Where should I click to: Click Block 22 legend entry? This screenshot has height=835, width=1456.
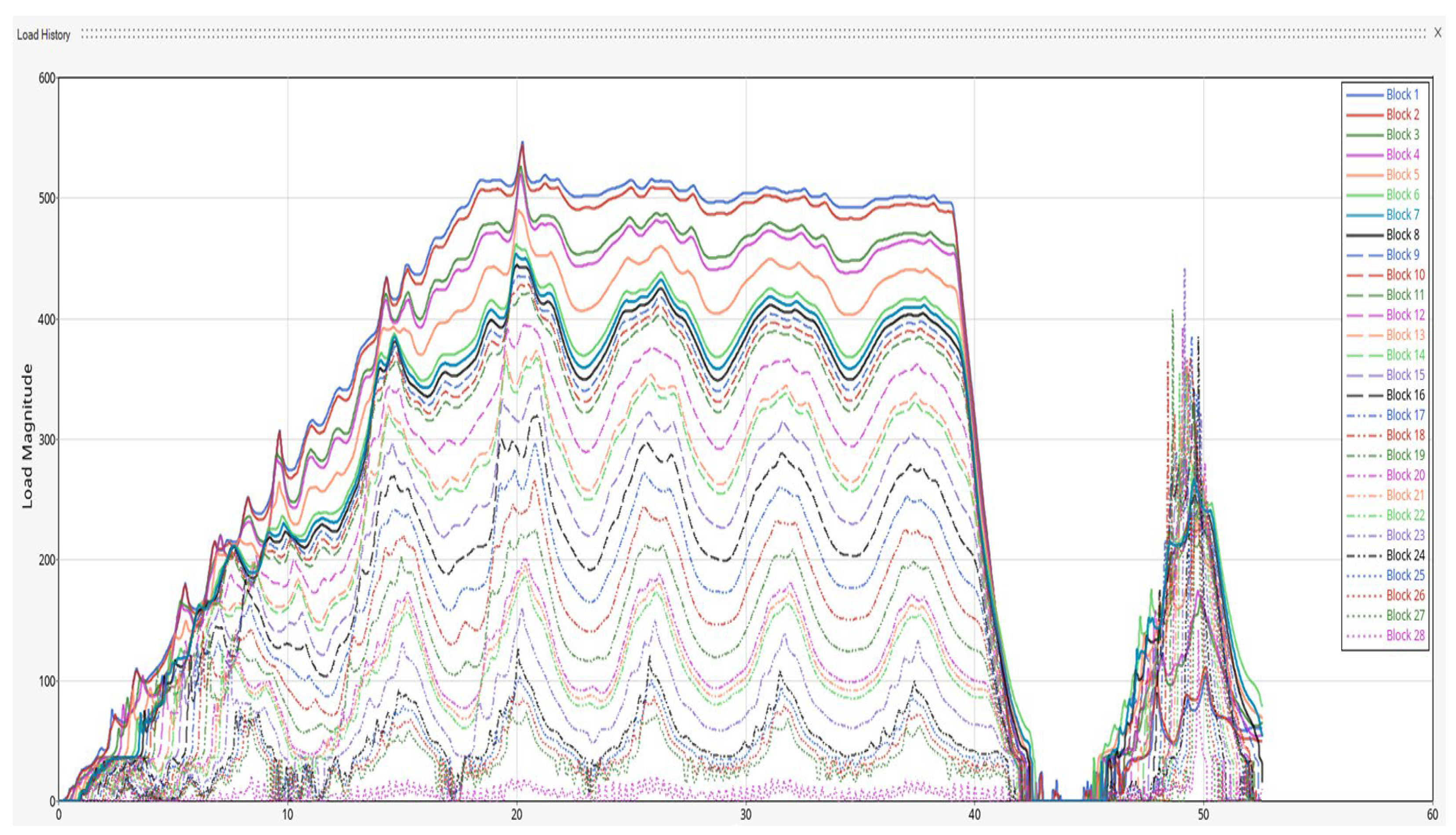(1405, 515)
